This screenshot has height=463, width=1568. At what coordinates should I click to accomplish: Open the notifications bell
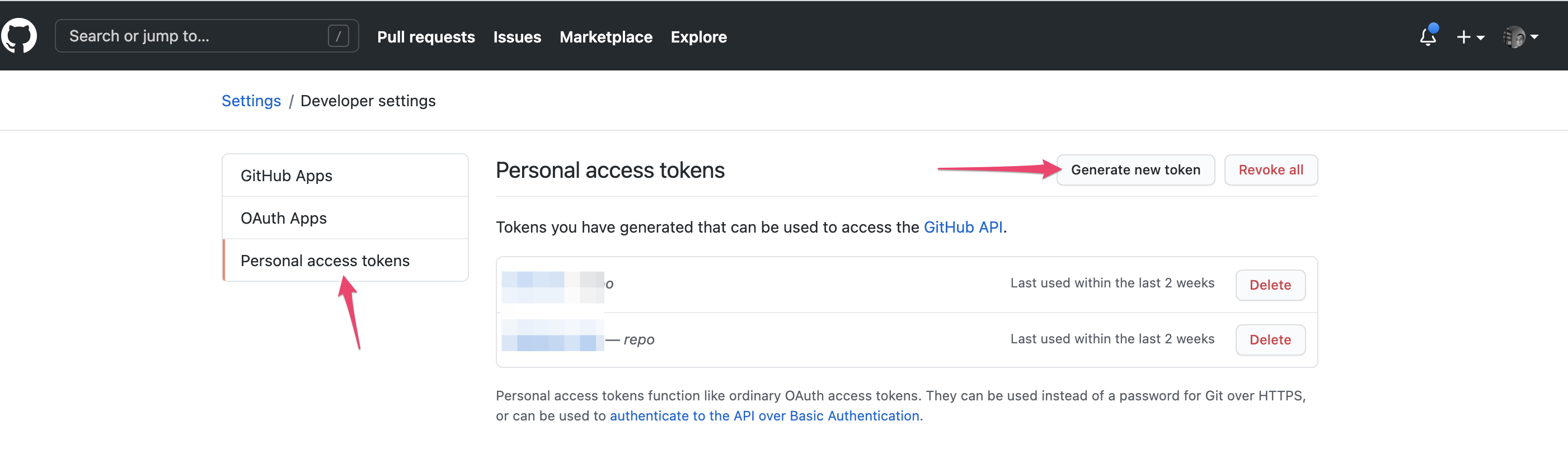(1428, 36)
